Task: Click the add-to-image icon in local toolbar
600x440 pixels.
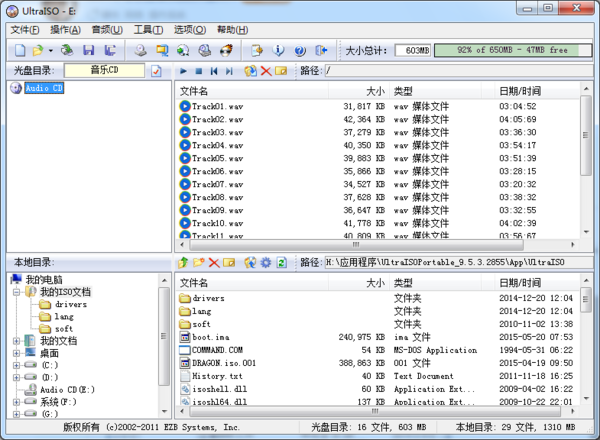Action: [x=250, y=262]
